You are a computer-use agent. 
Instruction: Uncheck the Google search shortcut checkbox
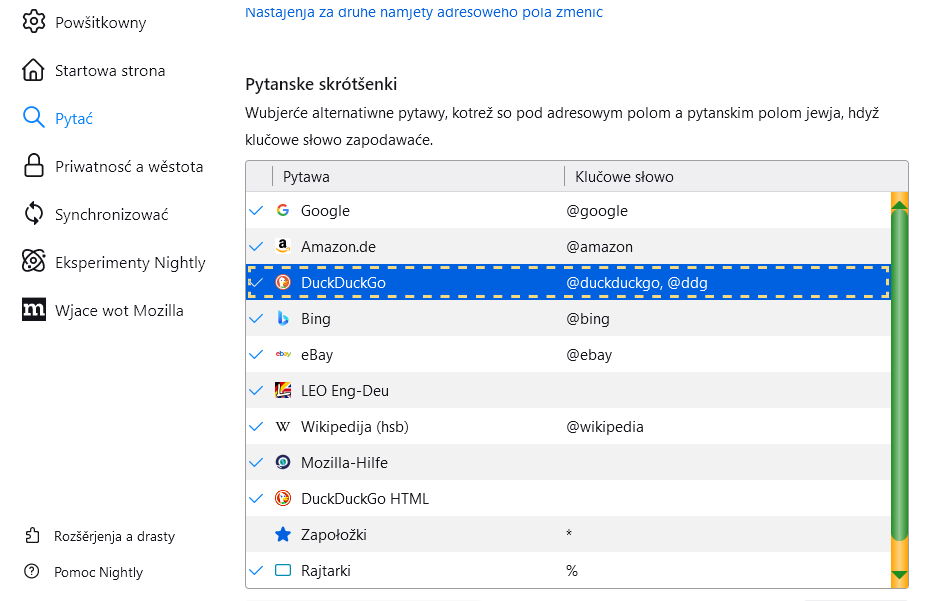pos(257,211)
